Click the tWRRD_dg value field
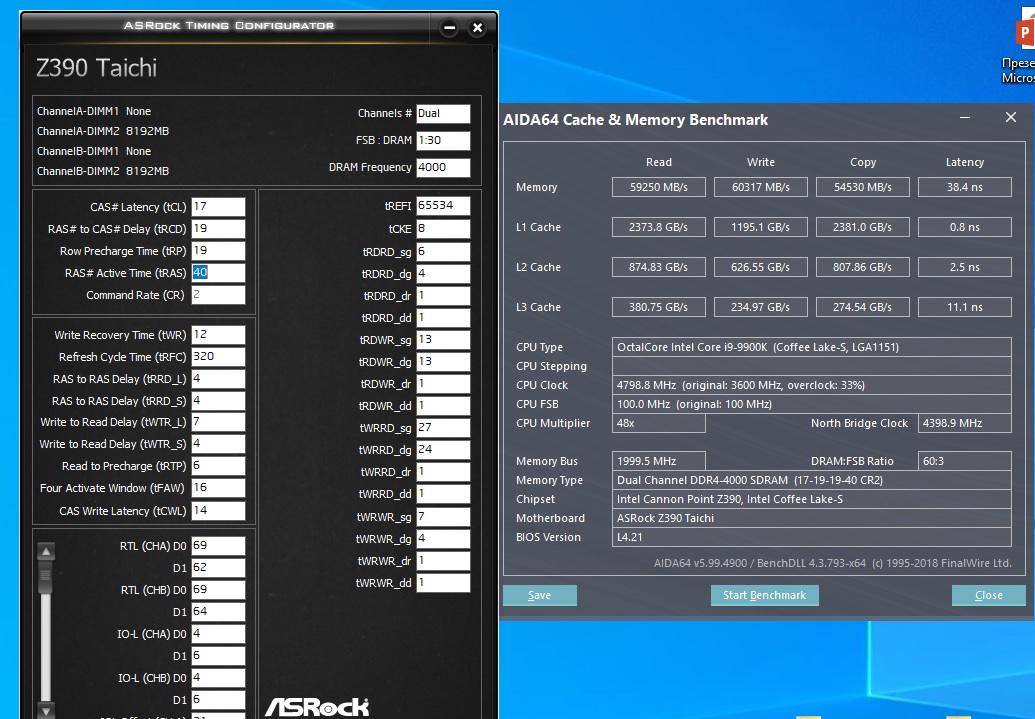The width and height of the screenshot is (1035, 719). click(x=444, y=450)
